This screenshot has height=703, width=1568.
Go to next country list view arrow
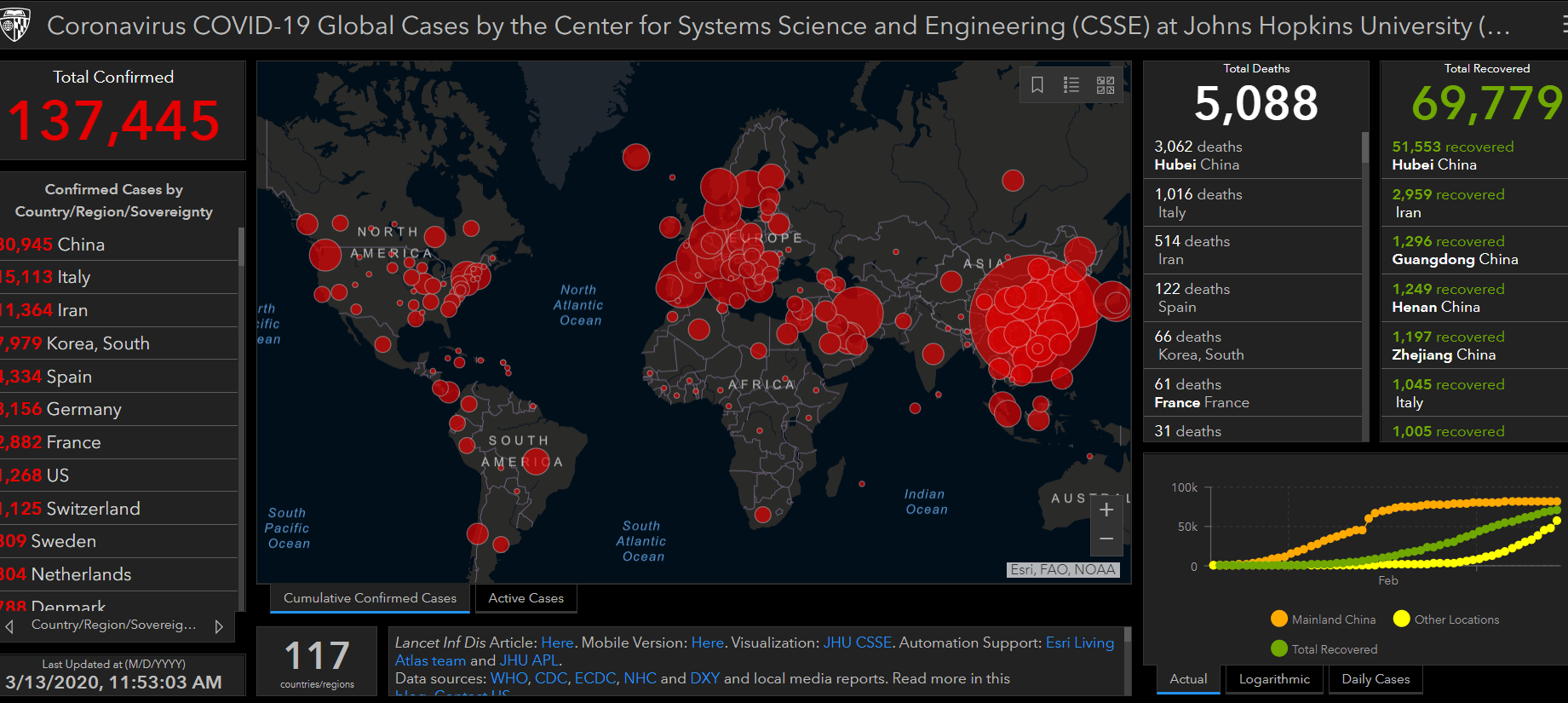click(x=219, y=626)
